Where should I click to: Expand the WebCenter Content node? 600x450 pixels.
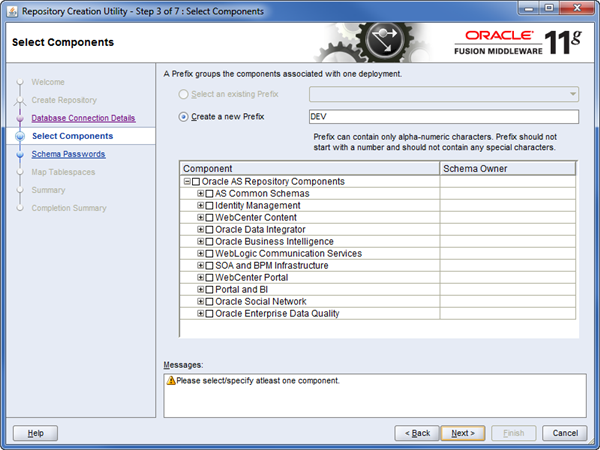click(x=200, y=217)
